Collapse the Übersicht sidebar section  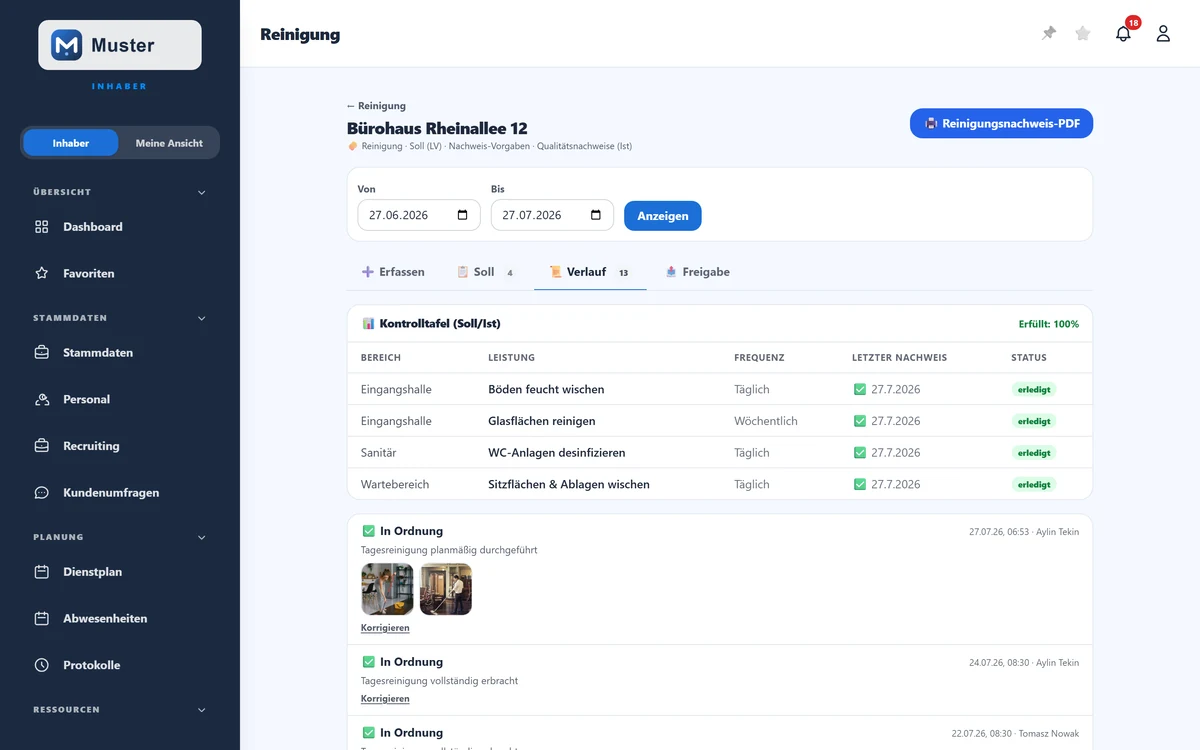[201, 192]
